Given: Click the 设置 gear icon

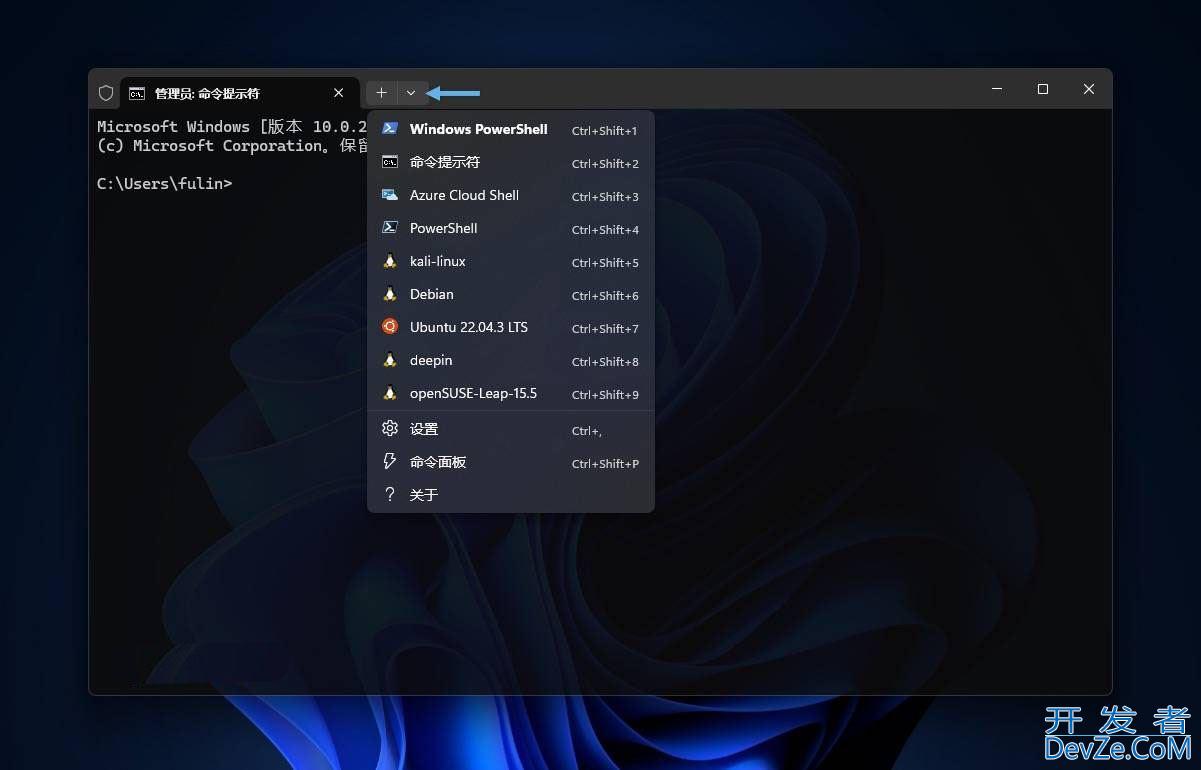Looking at the screenshot, I should [390, 428].
